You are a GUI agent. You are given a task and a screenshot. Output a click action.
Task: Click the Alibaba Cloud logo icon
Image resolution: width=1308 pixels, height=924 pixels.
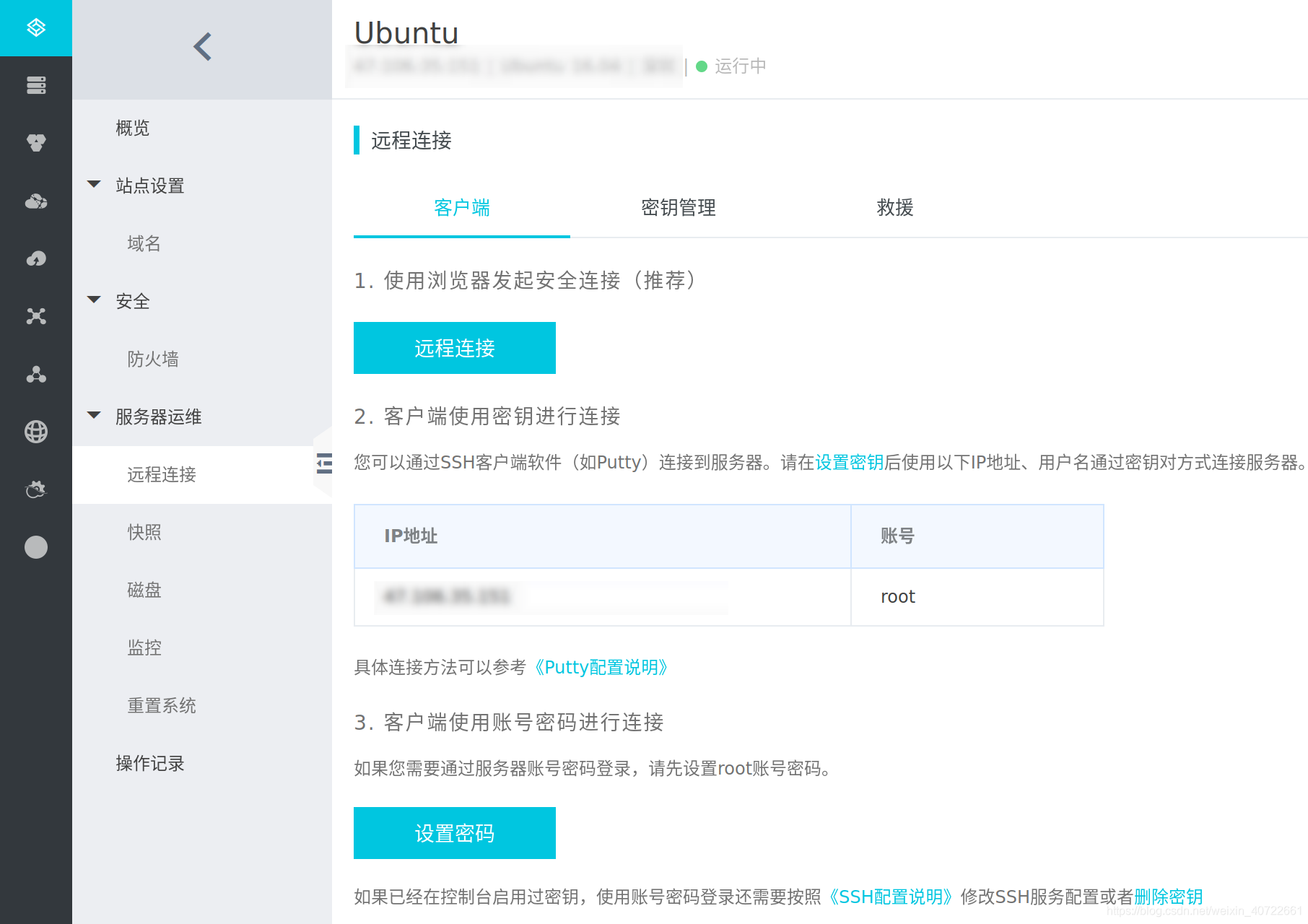tap(36, 27)
